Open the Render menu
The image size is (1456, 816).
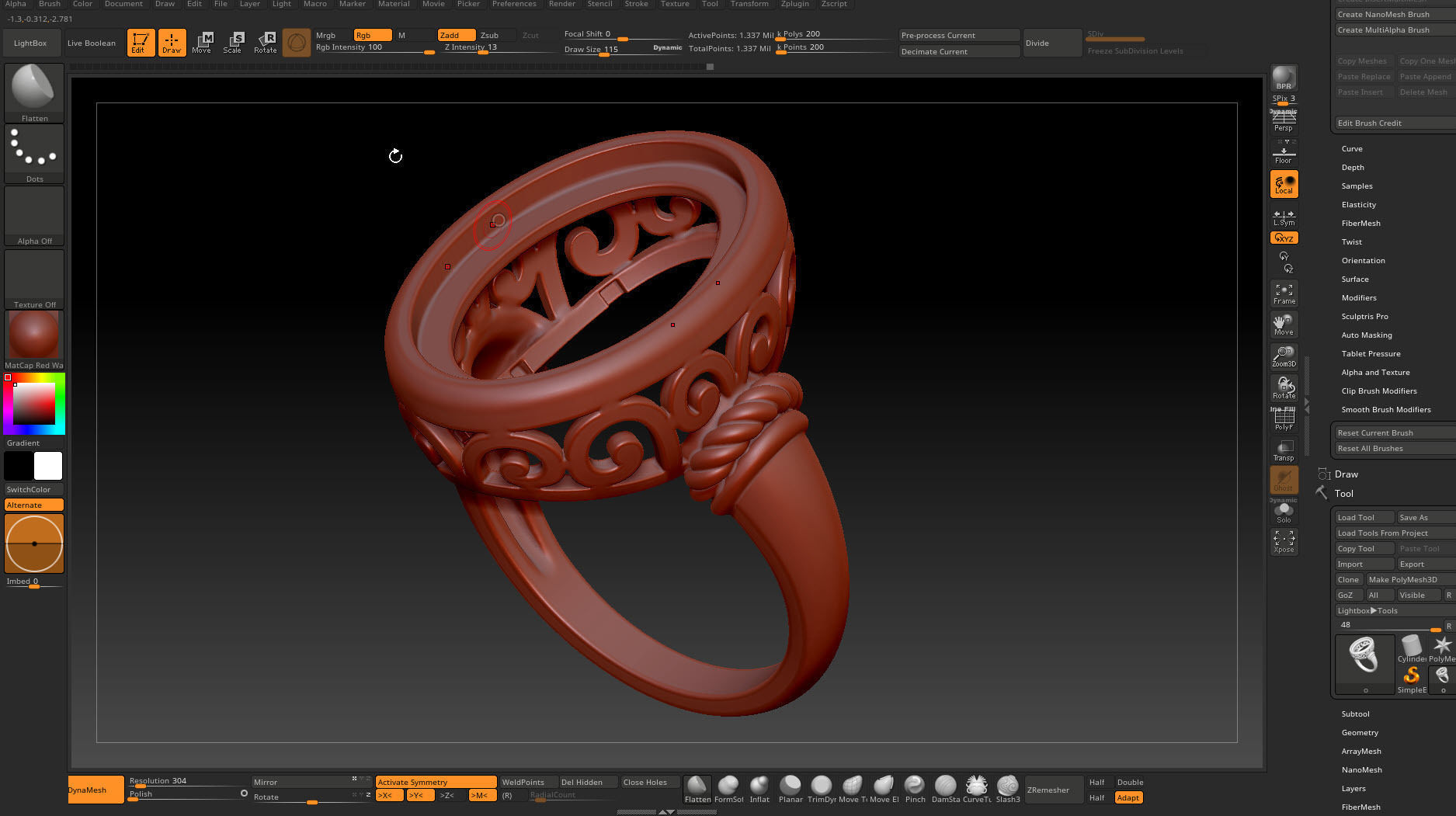pyautogui.click(x=561, y=4)
